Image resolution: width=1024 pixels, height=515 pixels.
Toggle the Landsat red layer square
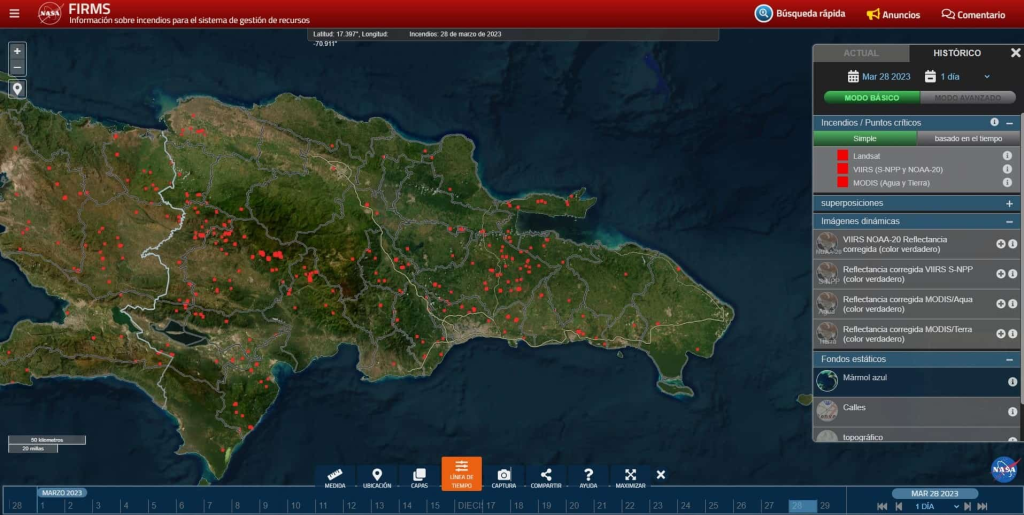coord(842,155)
